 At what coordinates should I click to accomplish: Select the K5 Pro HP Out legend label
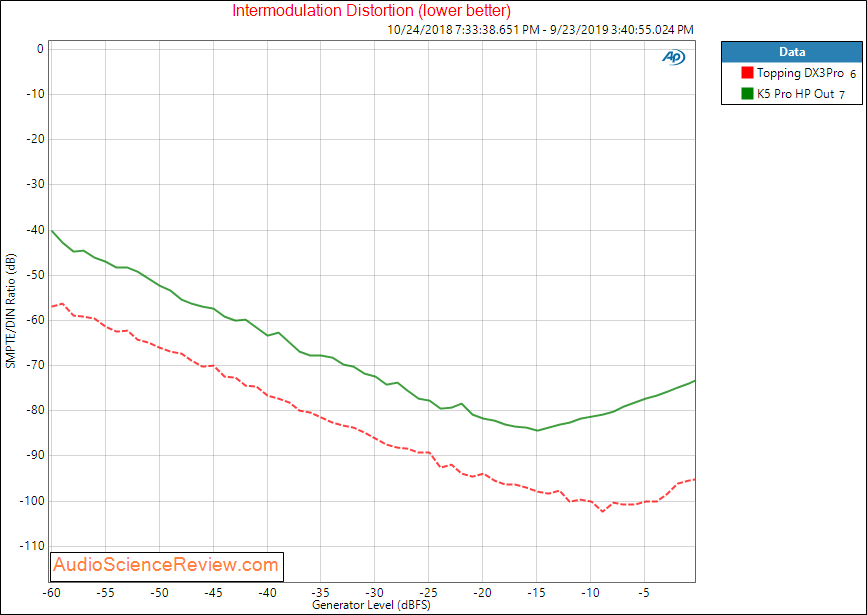coord(795,94)
